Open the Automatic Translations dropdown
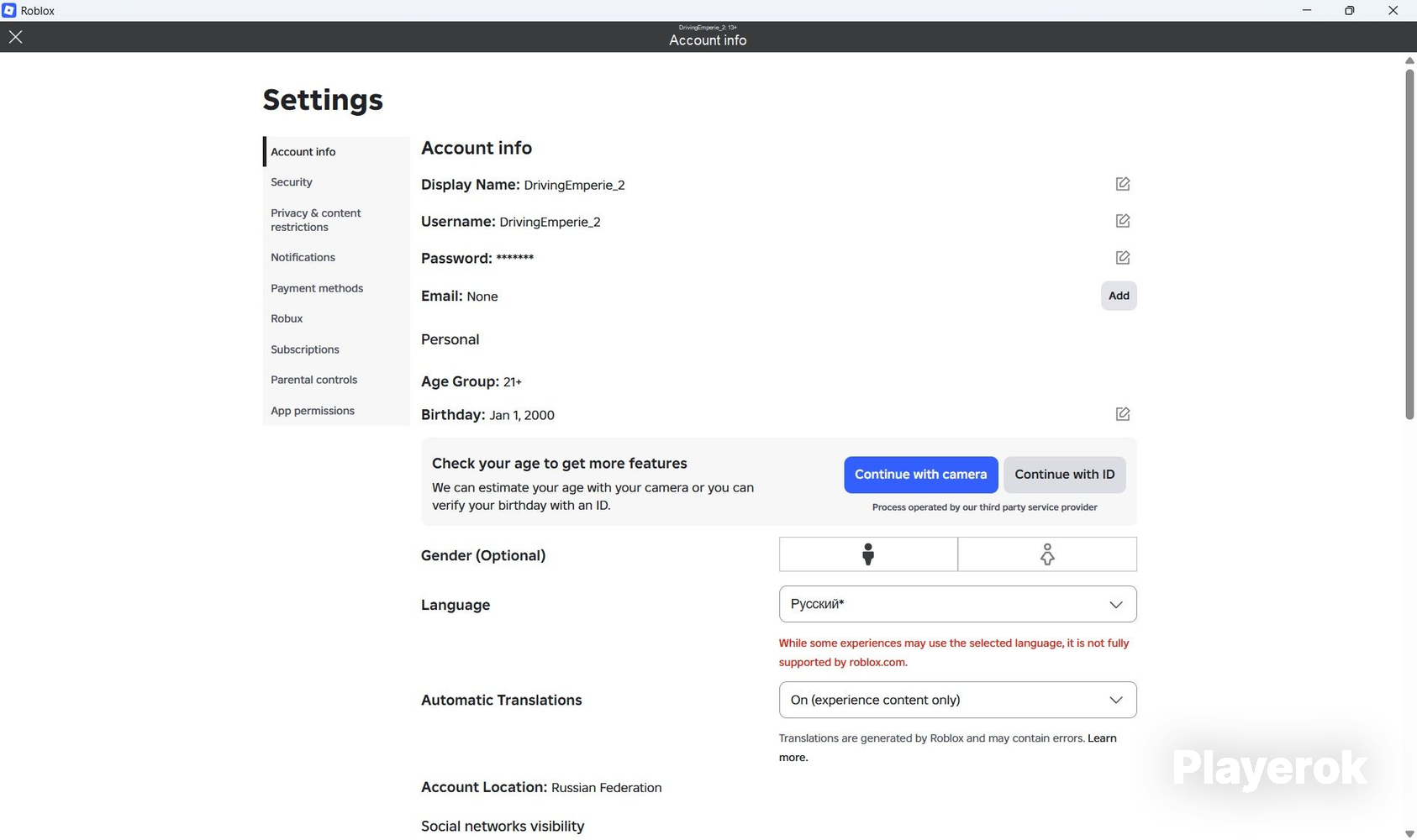 click(x=957, y=700)
